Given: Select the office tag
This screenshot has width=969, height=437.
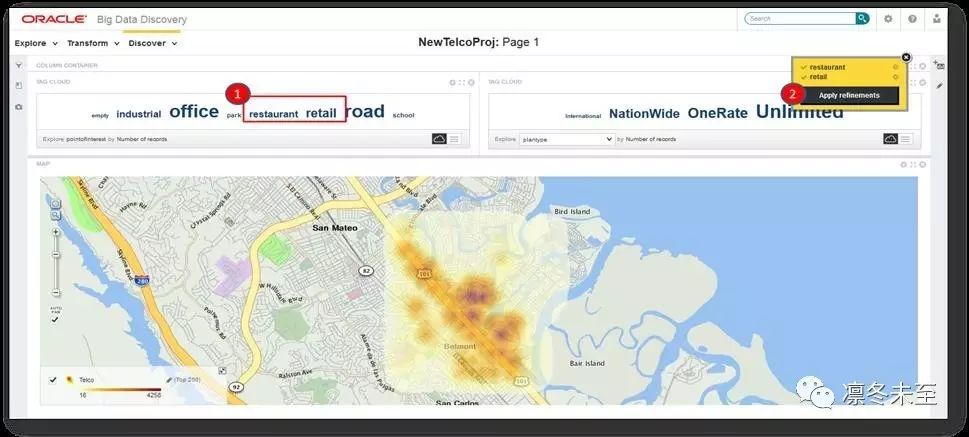Looking at the screenshot, I should click(x=194, y=111).
